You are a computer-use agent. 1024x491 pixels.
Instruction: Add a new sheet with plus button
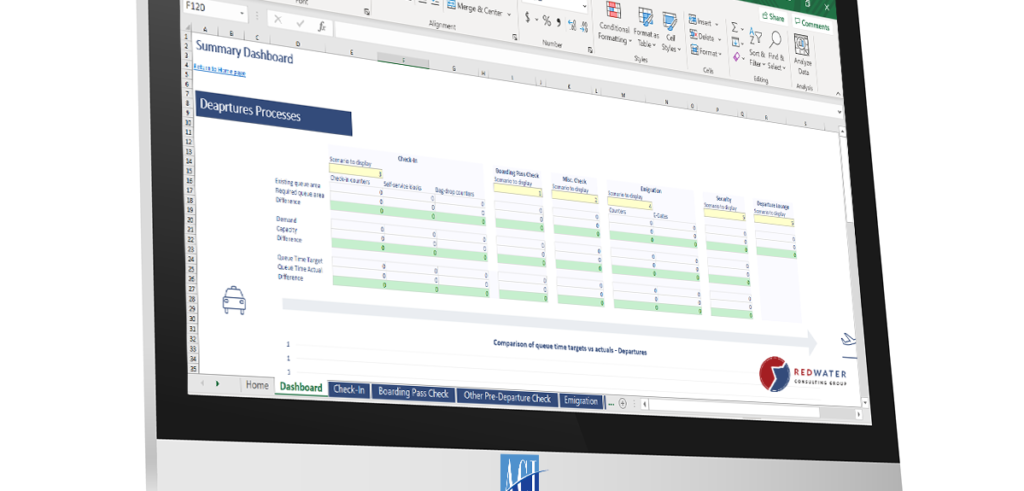623,403
